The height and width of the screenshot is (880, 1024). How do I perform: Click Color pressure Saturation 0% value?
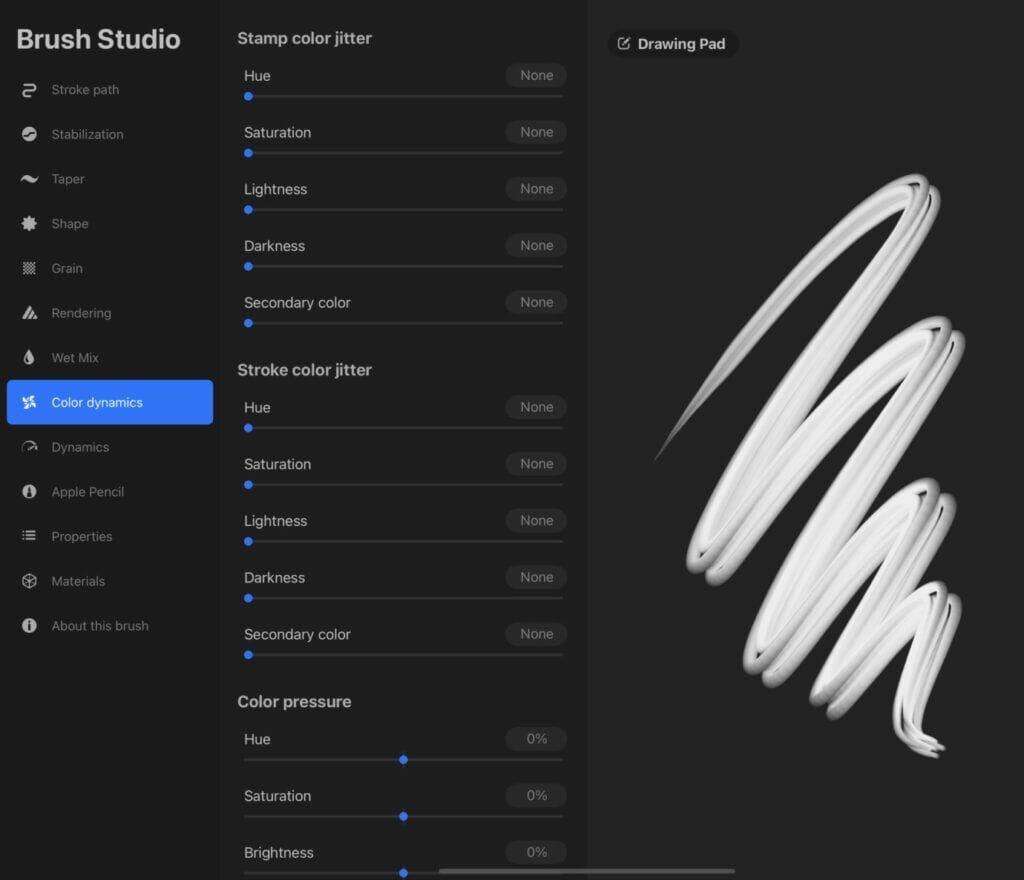point(536,795)
